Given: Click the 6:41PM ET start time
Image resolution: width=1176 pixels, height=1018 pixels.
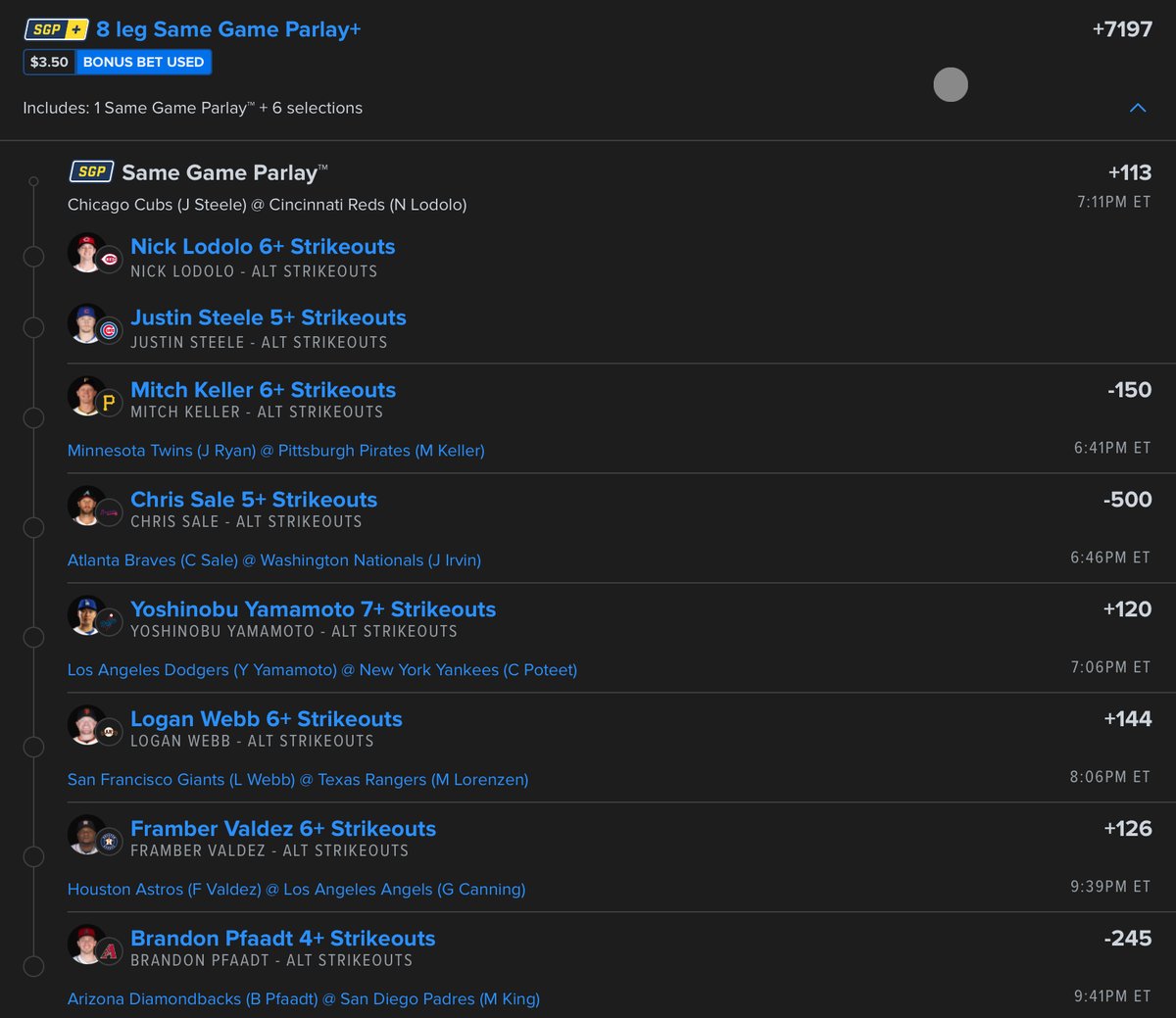Looking at the screenshot, I should pyautogui.click(x=1112, y=448).
